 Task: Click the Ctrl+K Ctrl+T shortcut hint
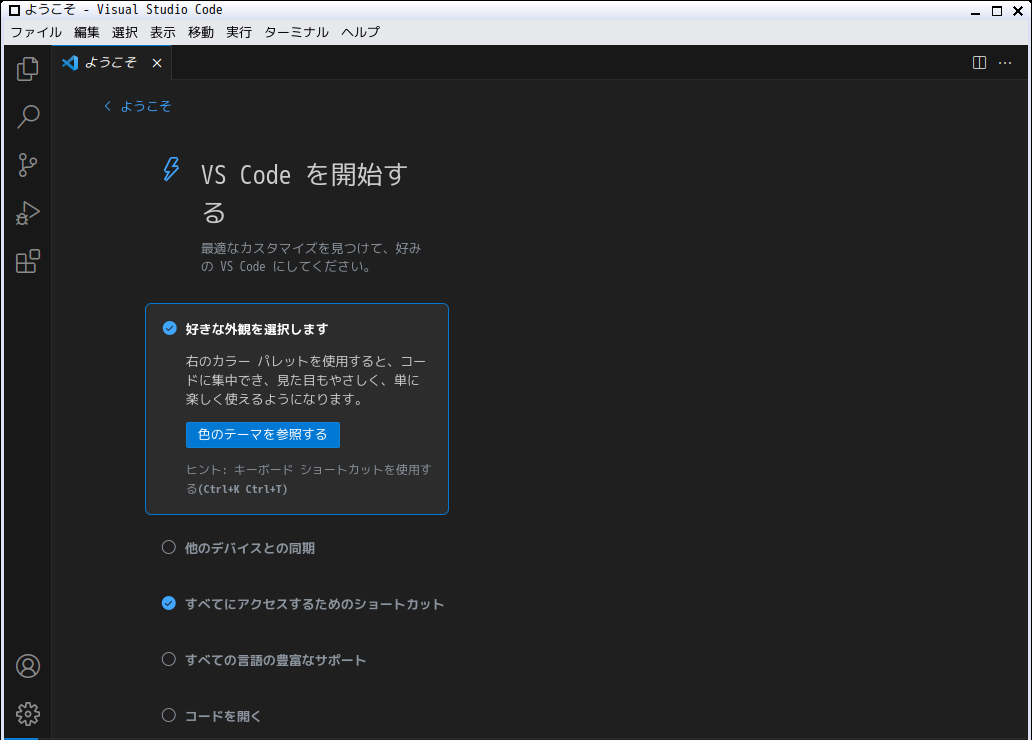click(x=243, y=489)
